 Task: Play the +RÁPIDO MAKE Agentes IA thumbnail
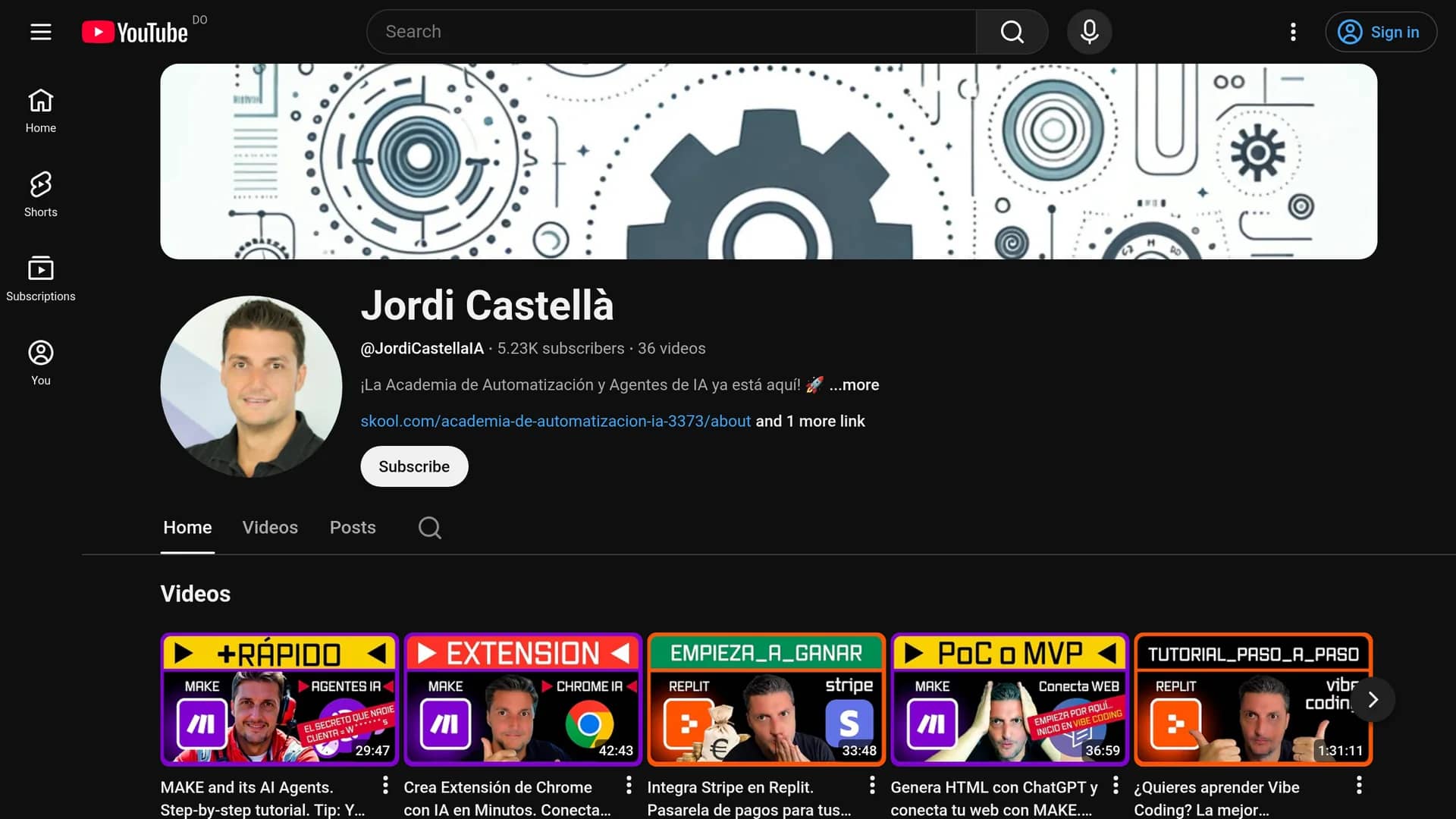pyautogui.click(x=279, y=699)
